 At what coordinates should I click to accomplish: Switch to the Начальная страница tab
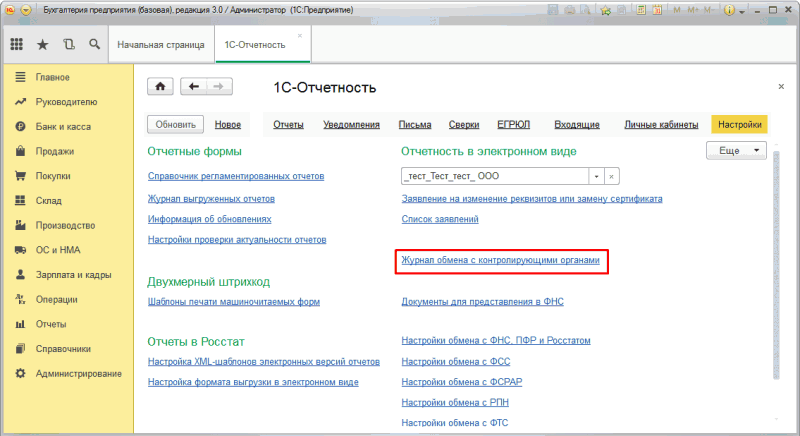pyautogui.click(x=160, y=45)
